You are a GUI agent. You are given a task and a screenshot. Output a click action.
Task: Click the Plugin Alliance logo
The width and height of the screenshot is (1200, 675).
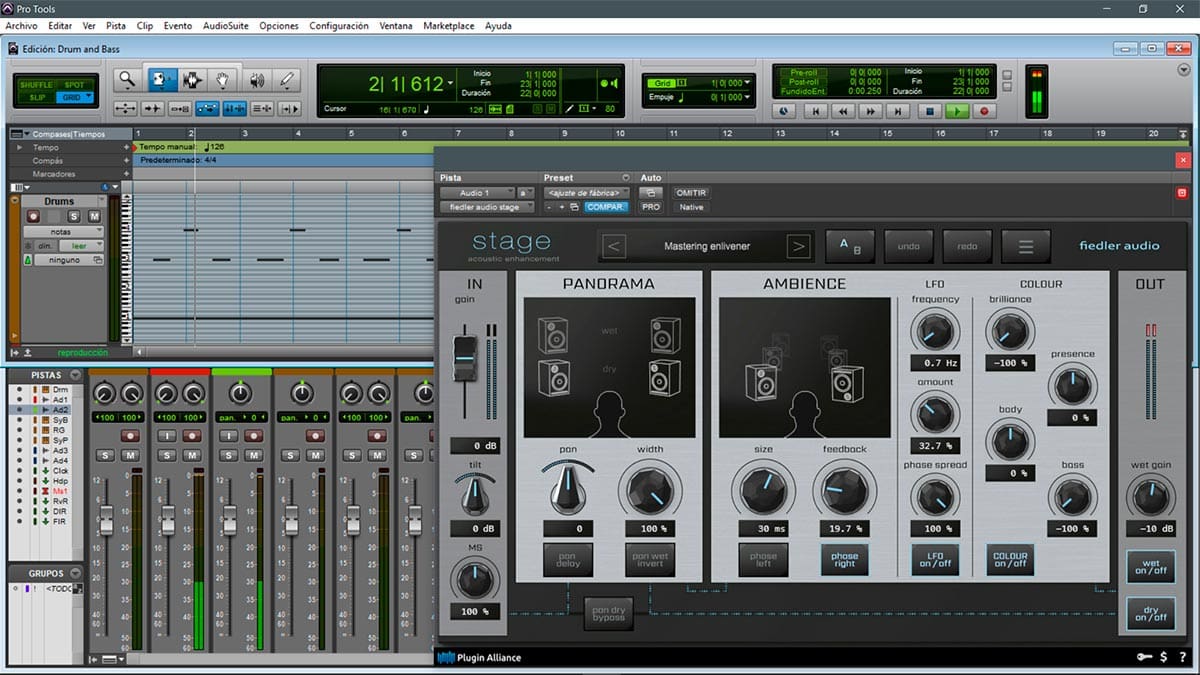click(x=479, y=658)
